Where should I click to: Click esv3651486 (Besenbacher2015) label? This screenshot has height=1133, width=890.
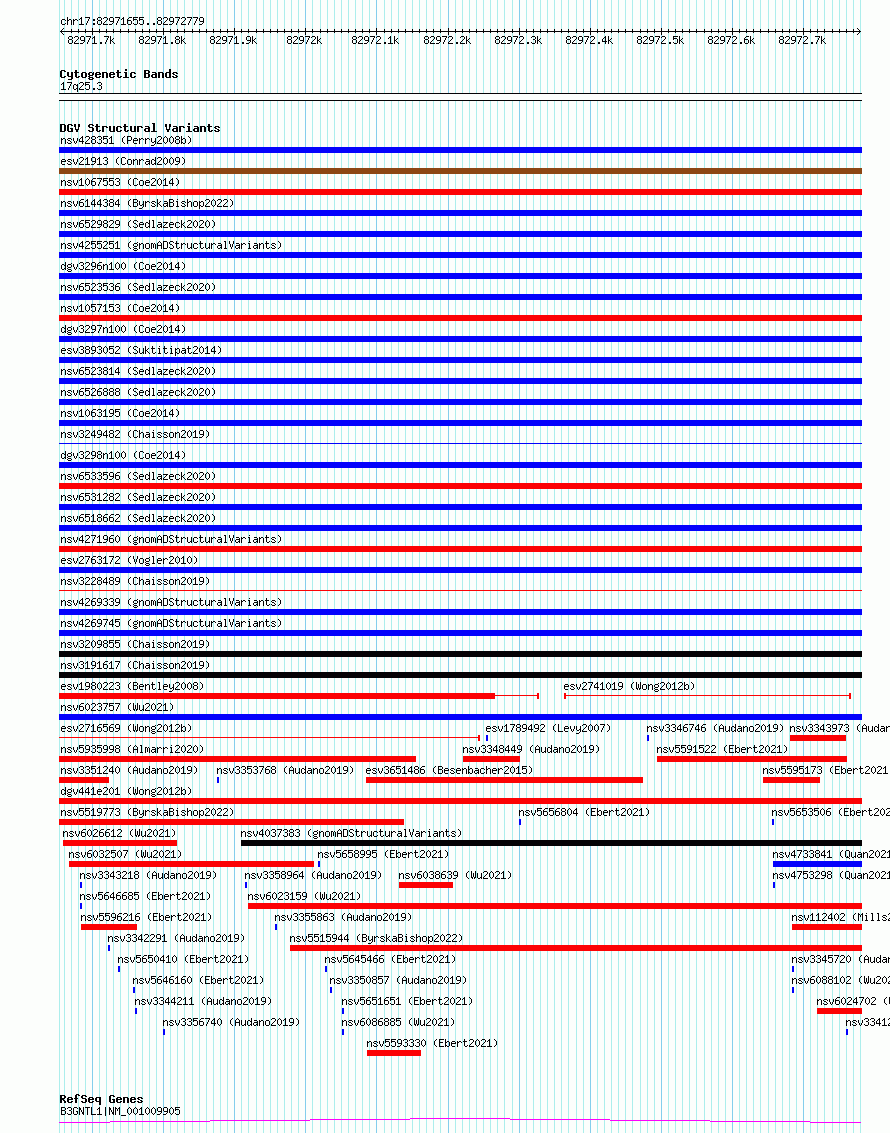[x=449, y=769]
